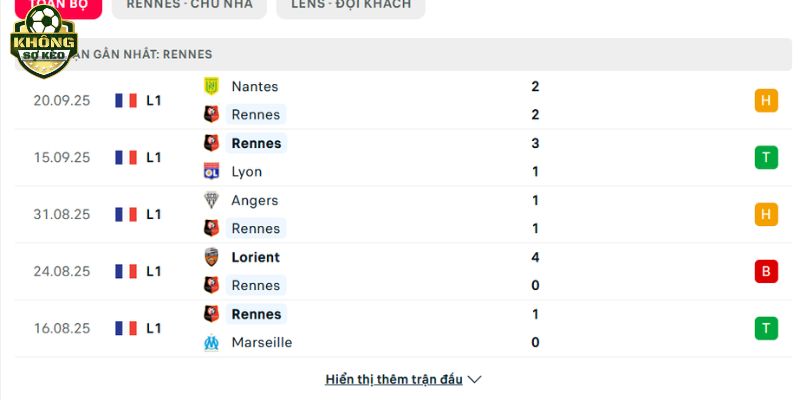Click the Không Sợ Kèo site logo

43,41
